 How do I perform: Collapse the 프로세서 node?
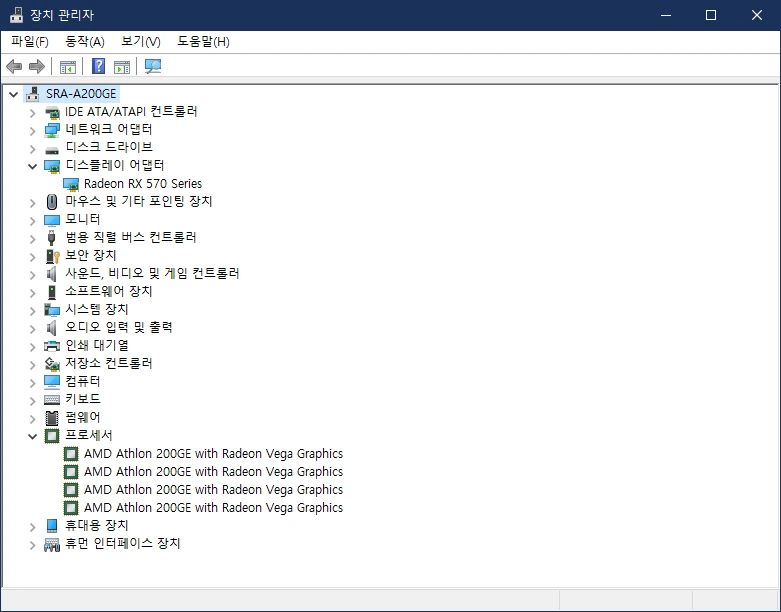click(32, 436)
